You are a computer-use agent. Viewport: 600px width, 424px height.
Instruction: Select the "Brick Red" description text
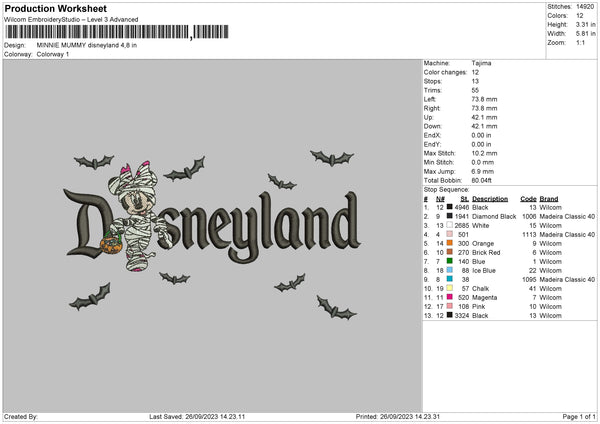tap(486, 253)
